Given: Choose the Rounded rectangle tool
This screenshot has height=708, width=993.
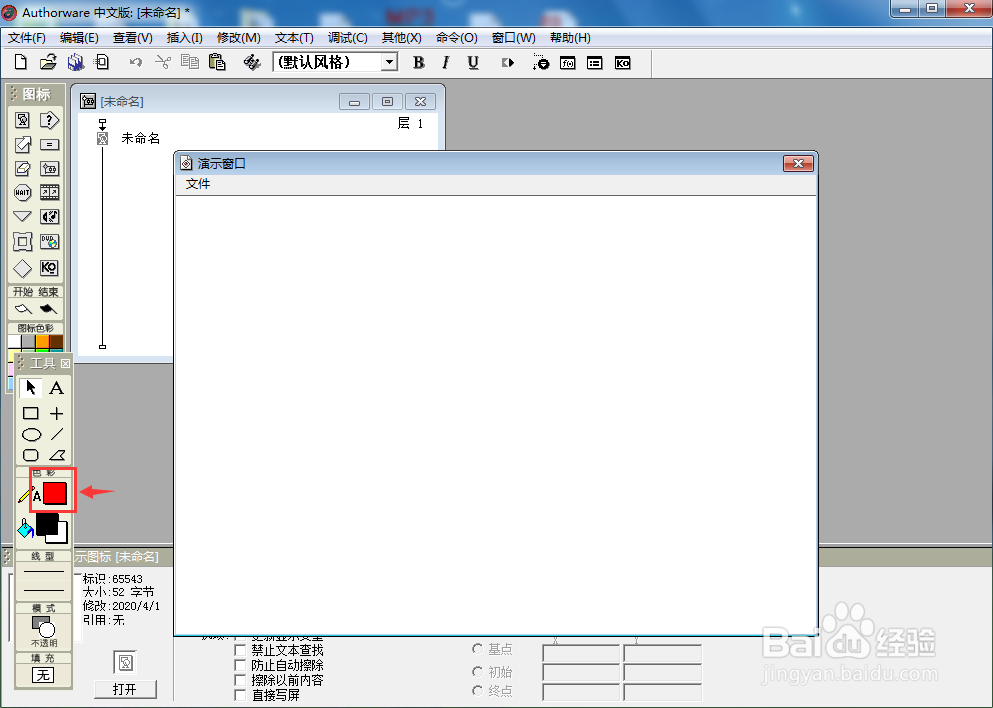Looking at the screenshot, I should tap(30, 455).
